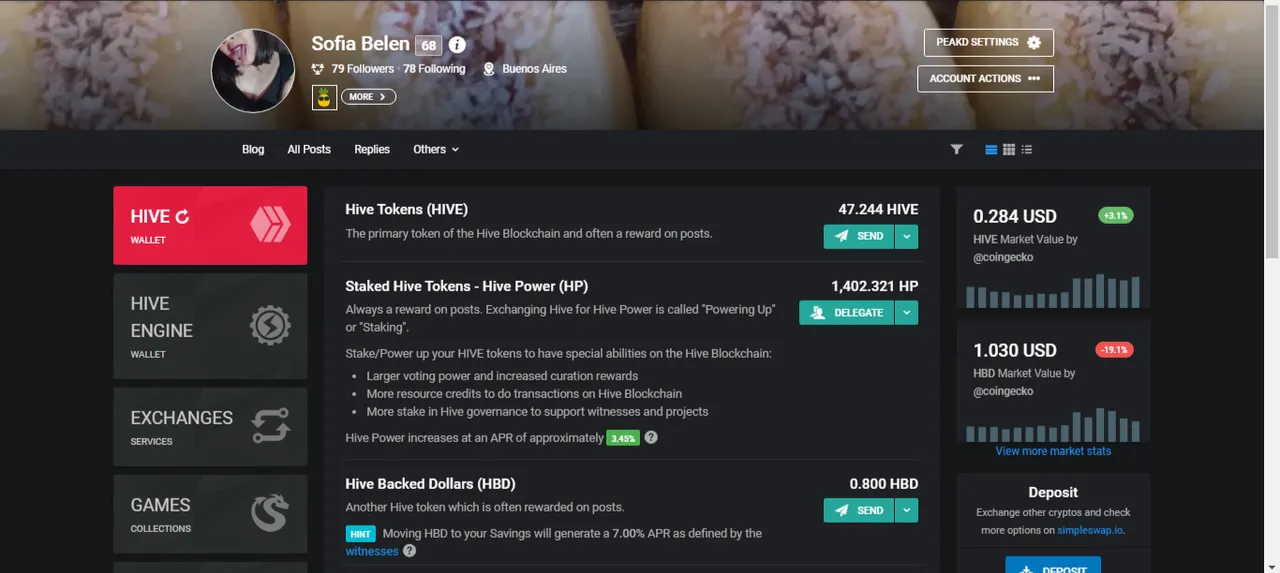
Task: Click the Hive Engine gear logo icon
Action: pyautogui.click(x=270, y=325)
